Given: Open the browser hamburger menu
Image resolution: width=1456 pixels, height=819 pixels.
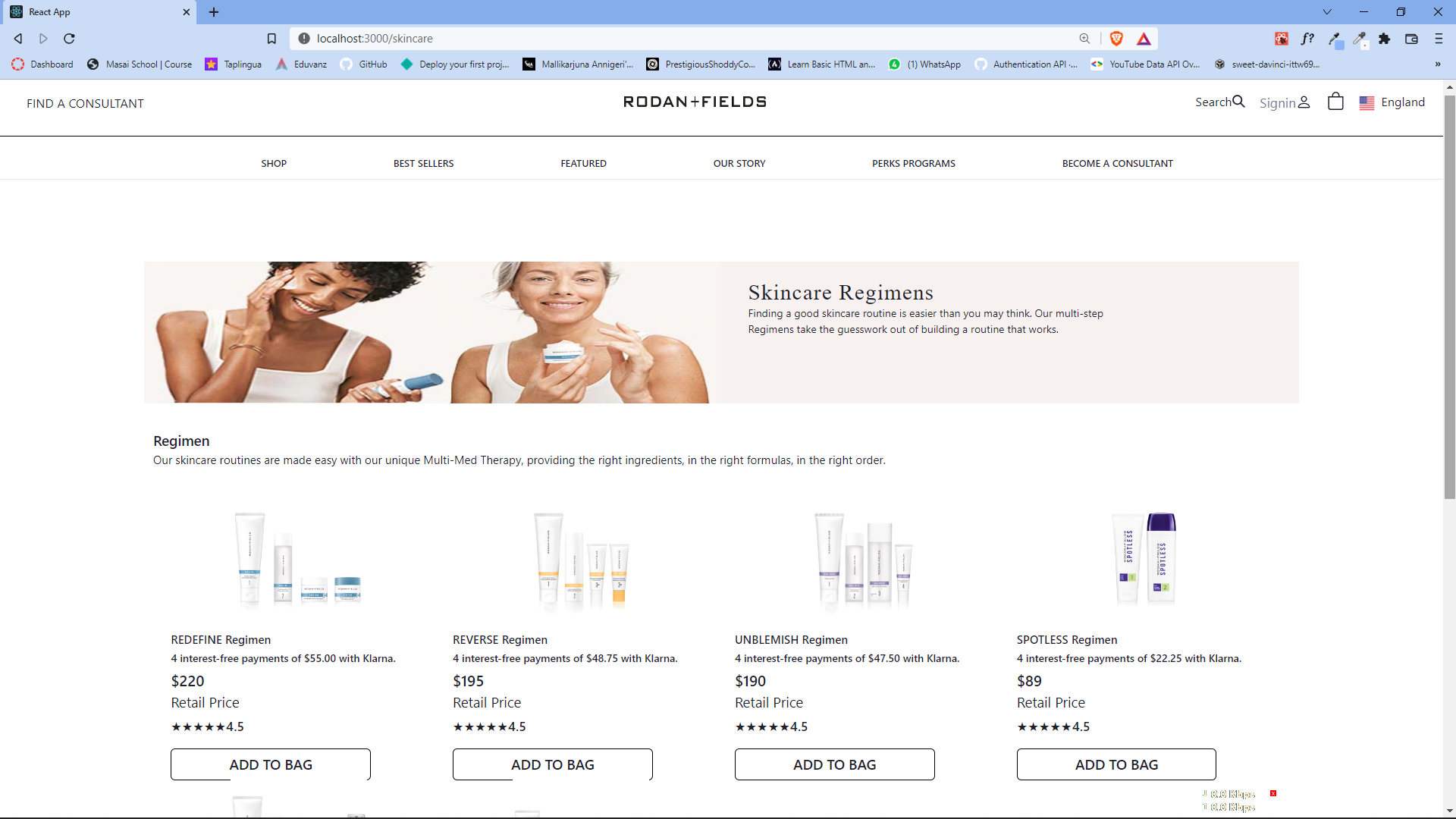Looking at the screenshot, I should point(1439,39).
